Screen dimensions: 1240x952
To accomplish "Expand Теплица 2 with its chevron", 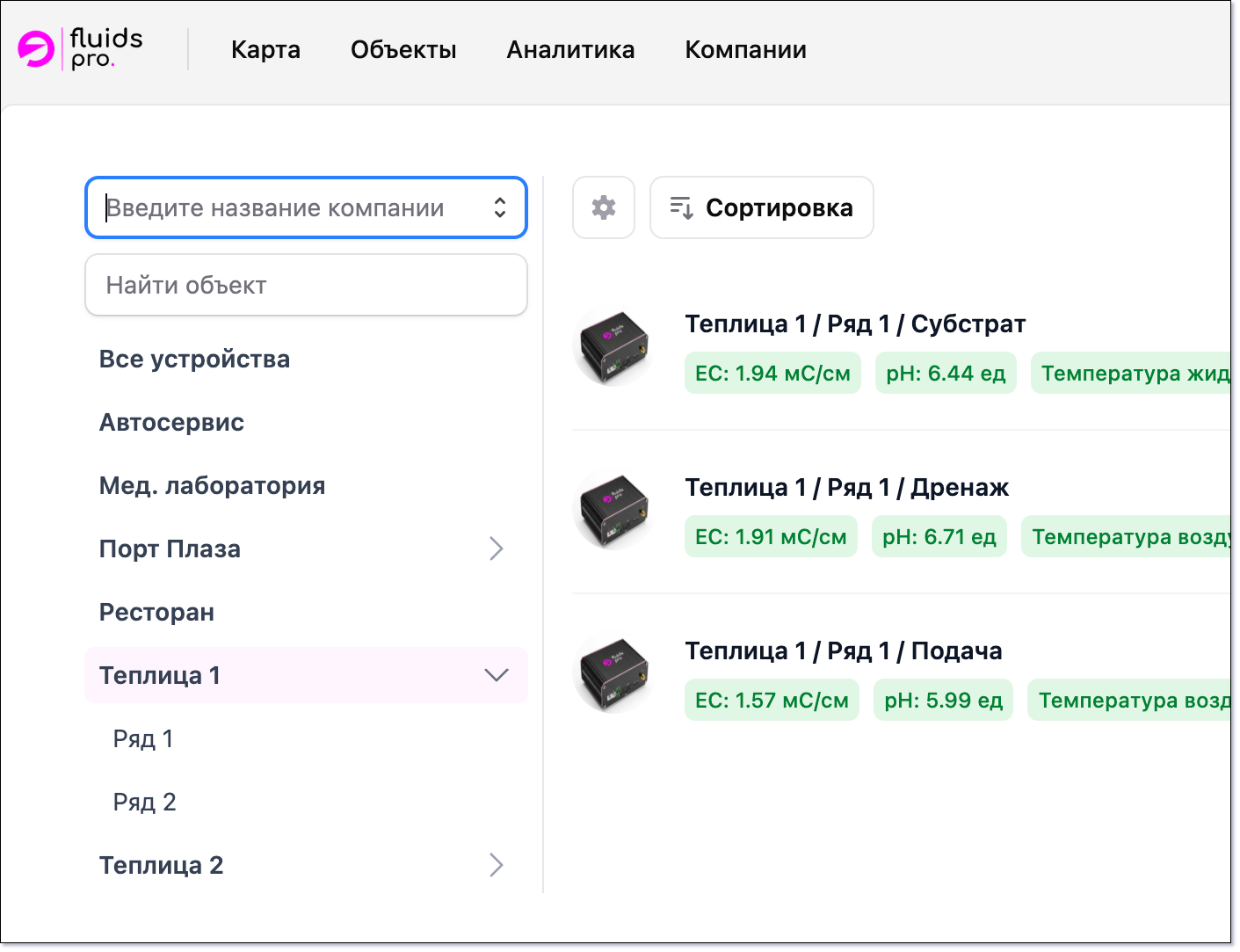I will (x=497, y=865).
